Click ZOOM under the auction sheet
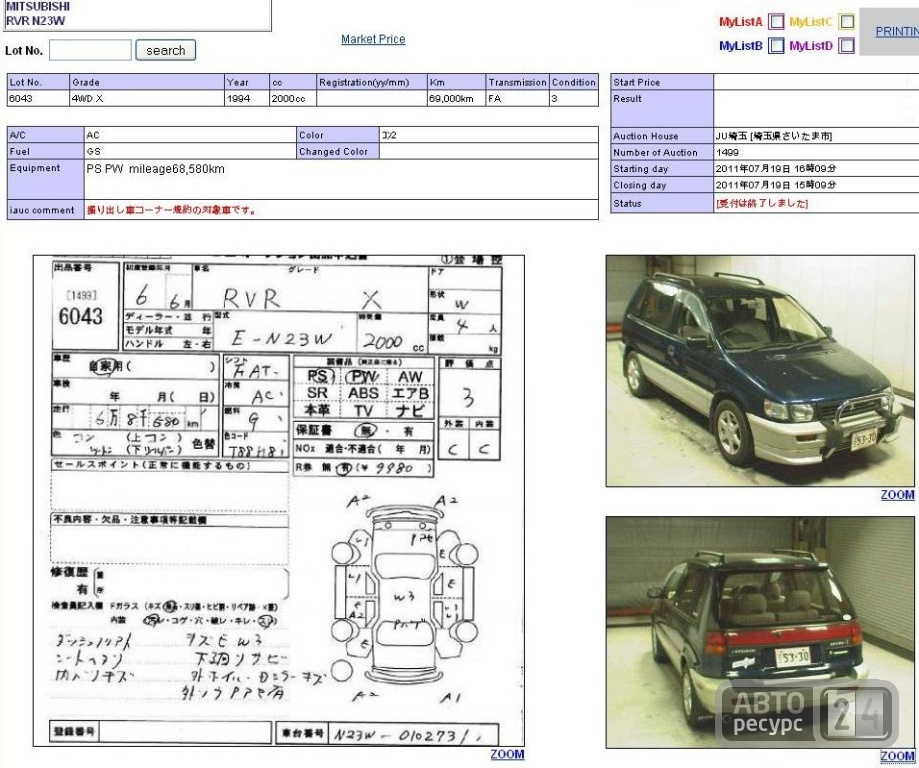Viewport: 919px width, 768px height. click(x=508, y=755)
